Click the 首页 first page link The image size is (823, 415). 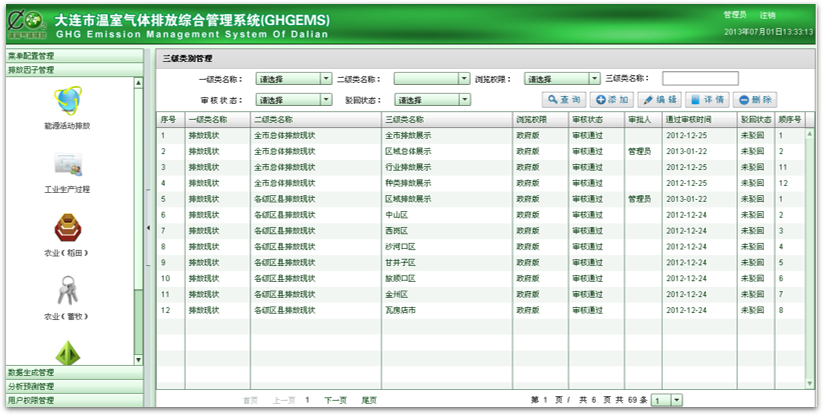point(250,400)
